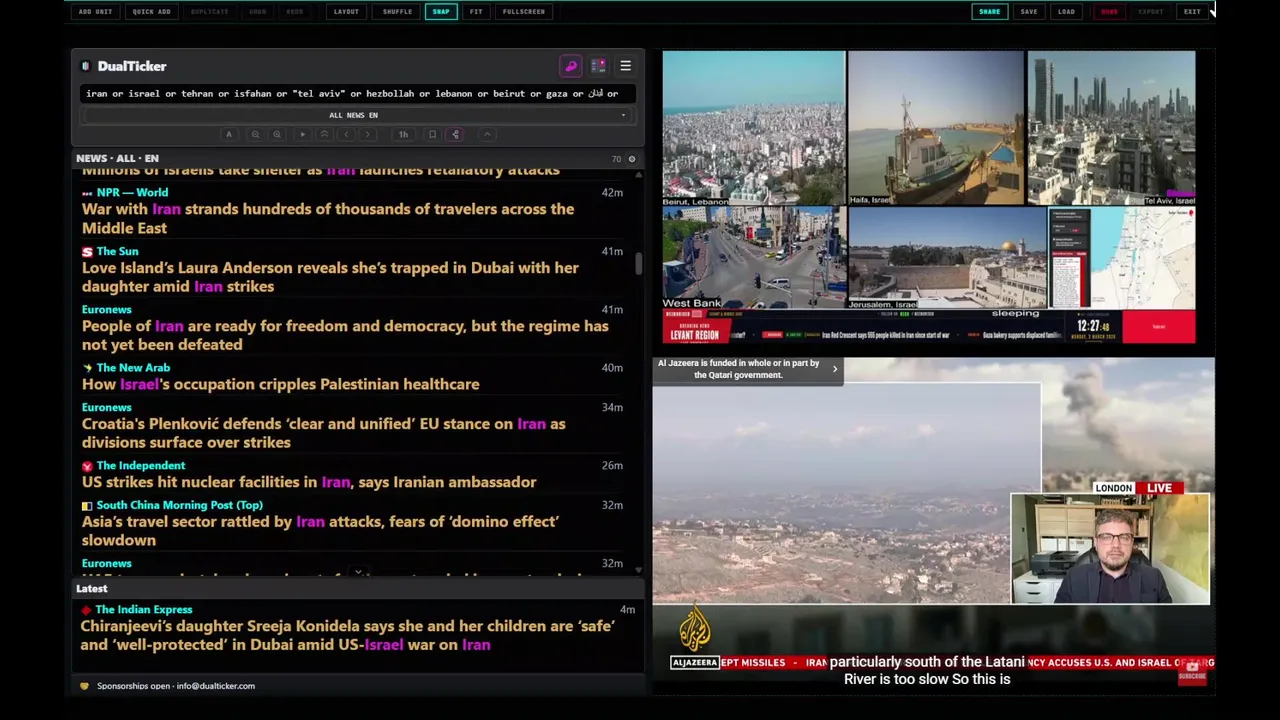Click the Beirut, Lebanon camera thumbnail
Viewport: 1280px width, 720px height.
753,128
